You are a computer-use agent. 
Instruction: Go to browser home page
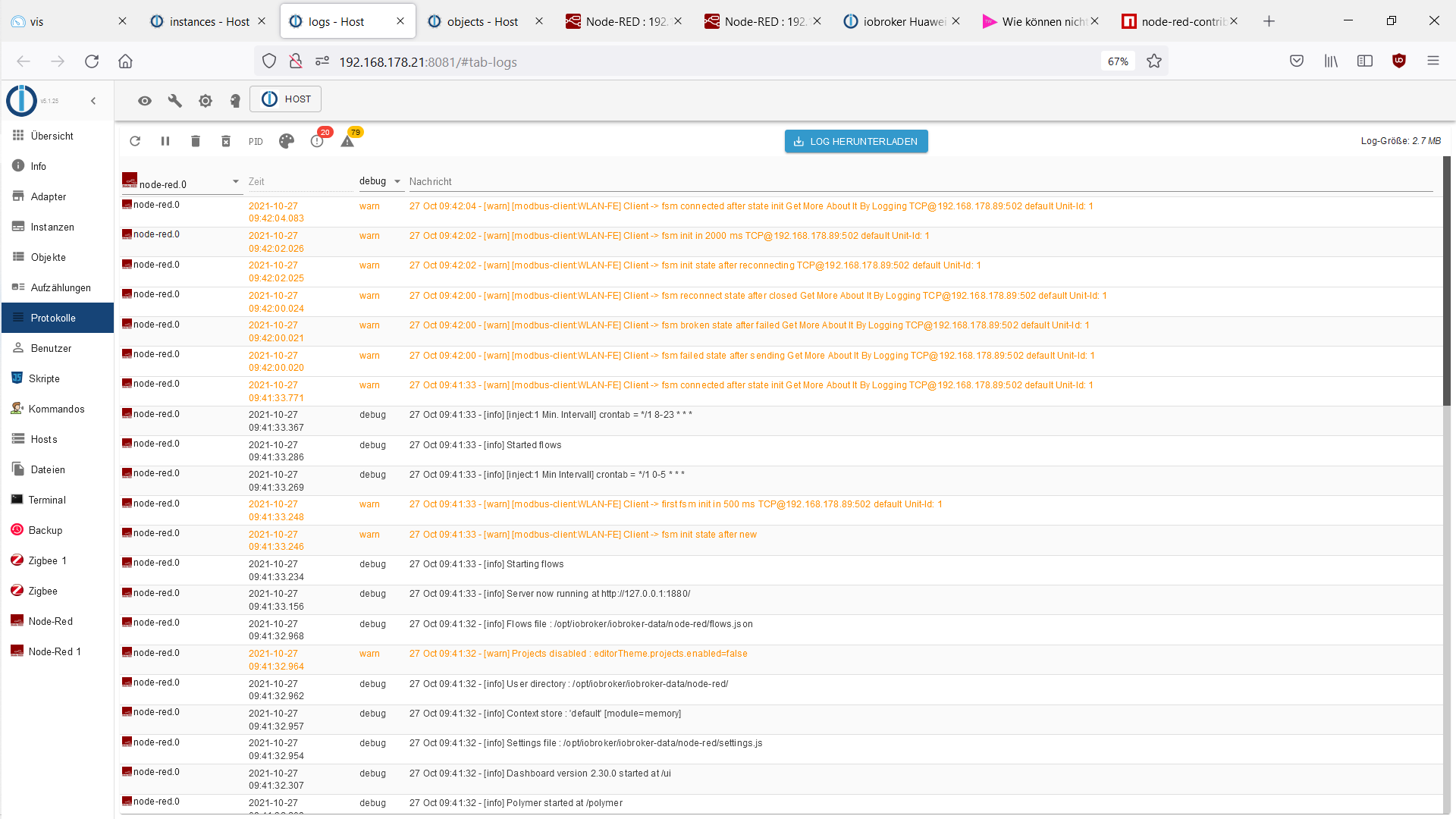[x=125, y=61]
